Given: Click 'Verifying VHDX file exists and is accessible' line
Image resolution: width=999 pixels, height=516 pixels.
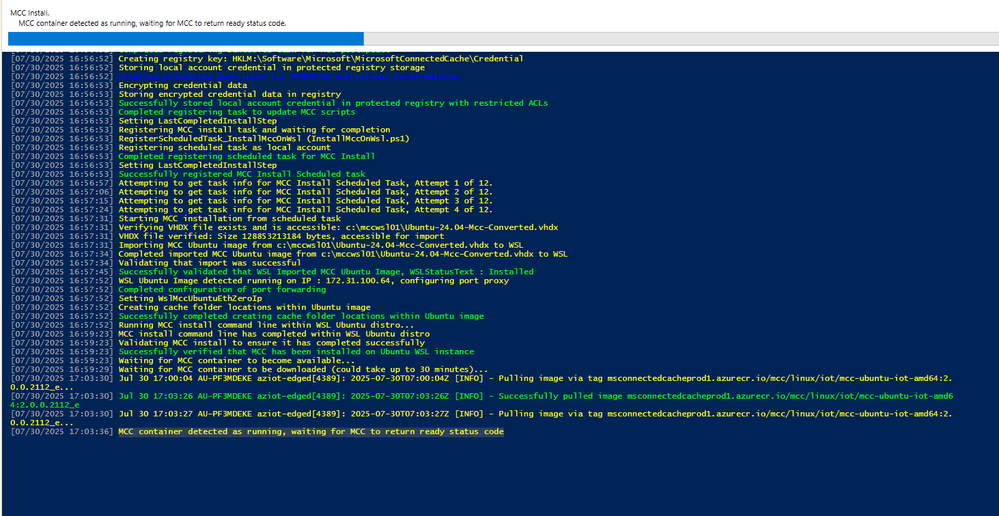Looking at the screenshot, I should click(x=340, y=228).
